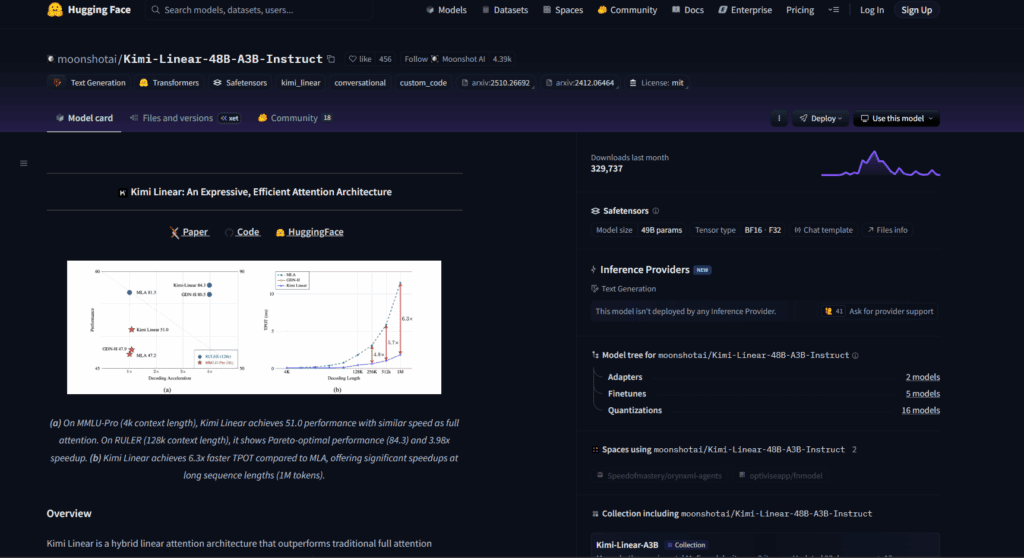Click the Text Generation tag
Image resolution: width=1024 pixels, height=558 pixels.
point(89,83)
